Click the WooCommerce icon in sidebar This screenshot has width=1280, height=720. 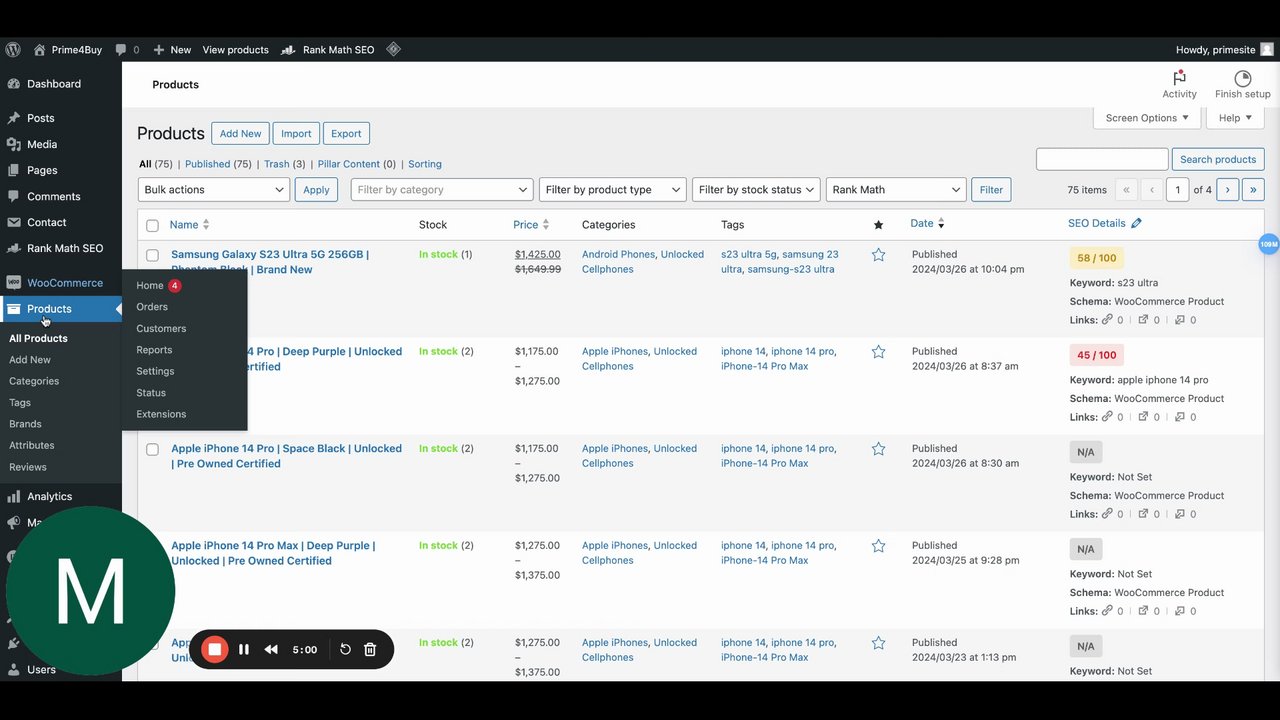pyautogui.click(x=14, y=282)
